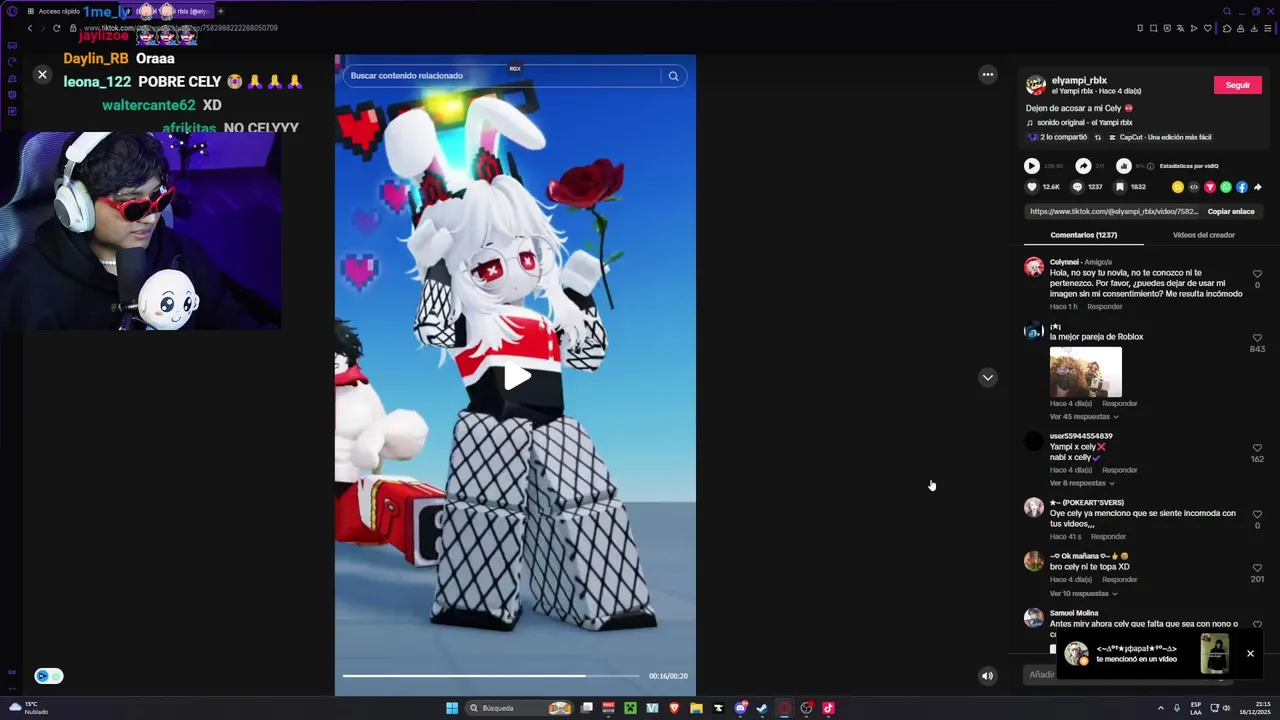Expand 'Ver 8 respuestas'
Screen dimensions: 1280x720
1081,483
